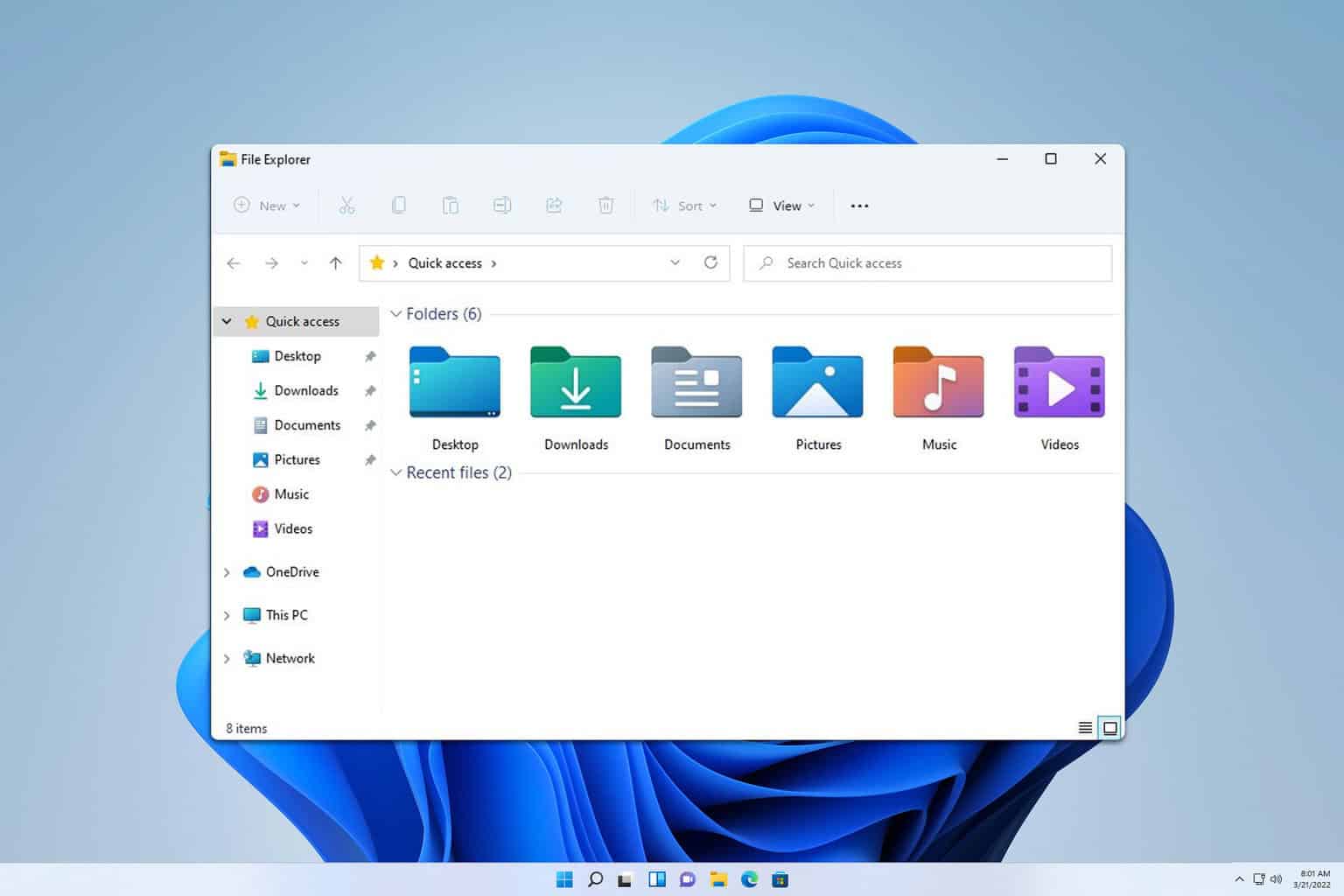Click the Cut scissors icon
The width and height of the screenshot is (1344, 896).
(x=346, y=206)
